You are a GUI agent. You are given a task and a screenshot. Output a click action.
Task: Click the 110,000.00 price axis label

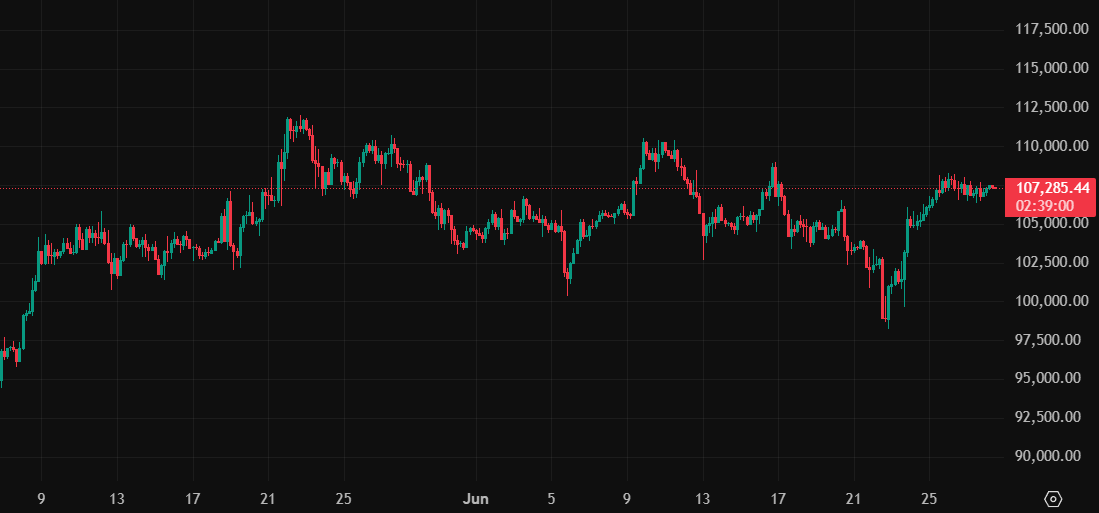point(1051,146)
